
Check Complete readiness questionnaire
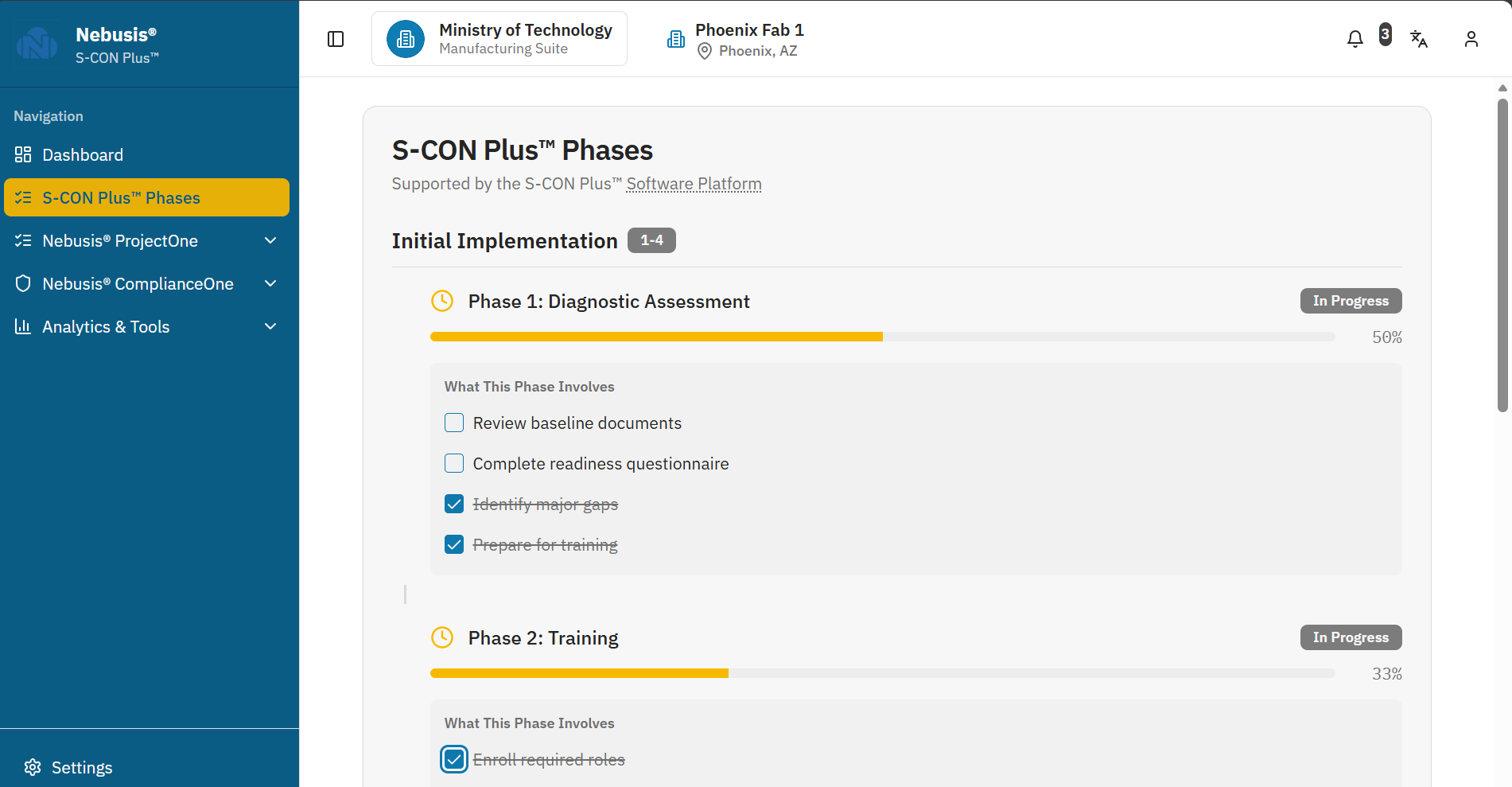[x=454, y=463]
